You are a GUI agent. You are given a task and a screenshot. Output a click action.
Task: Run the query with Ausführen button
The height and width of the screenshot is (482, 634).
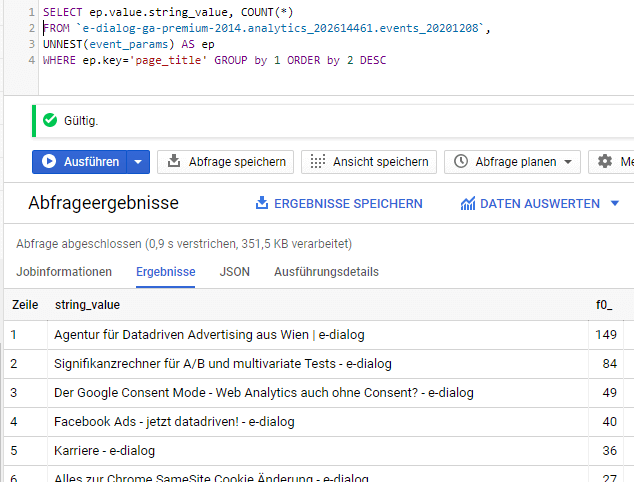coord(80,161)
